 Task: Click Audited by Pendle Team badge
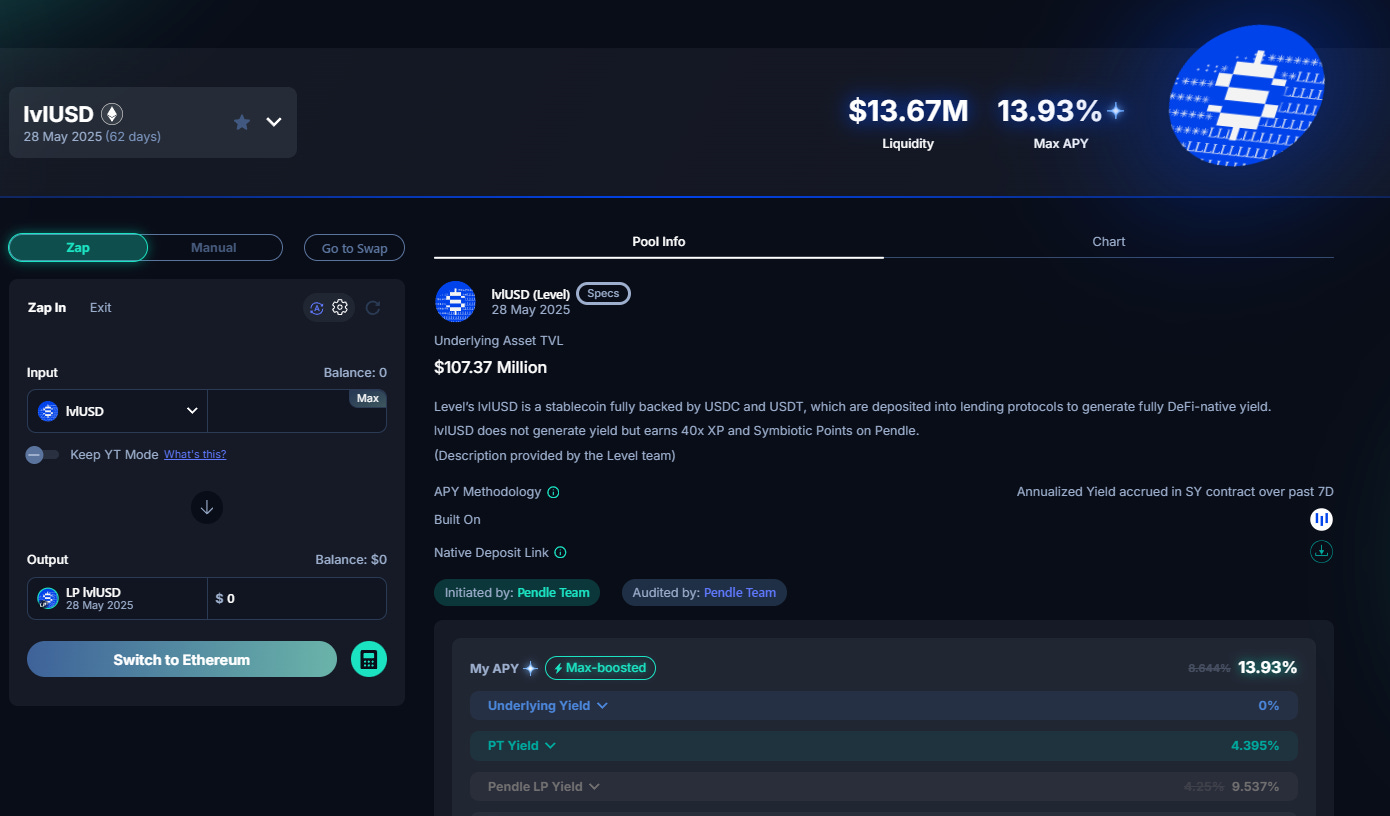704,592
